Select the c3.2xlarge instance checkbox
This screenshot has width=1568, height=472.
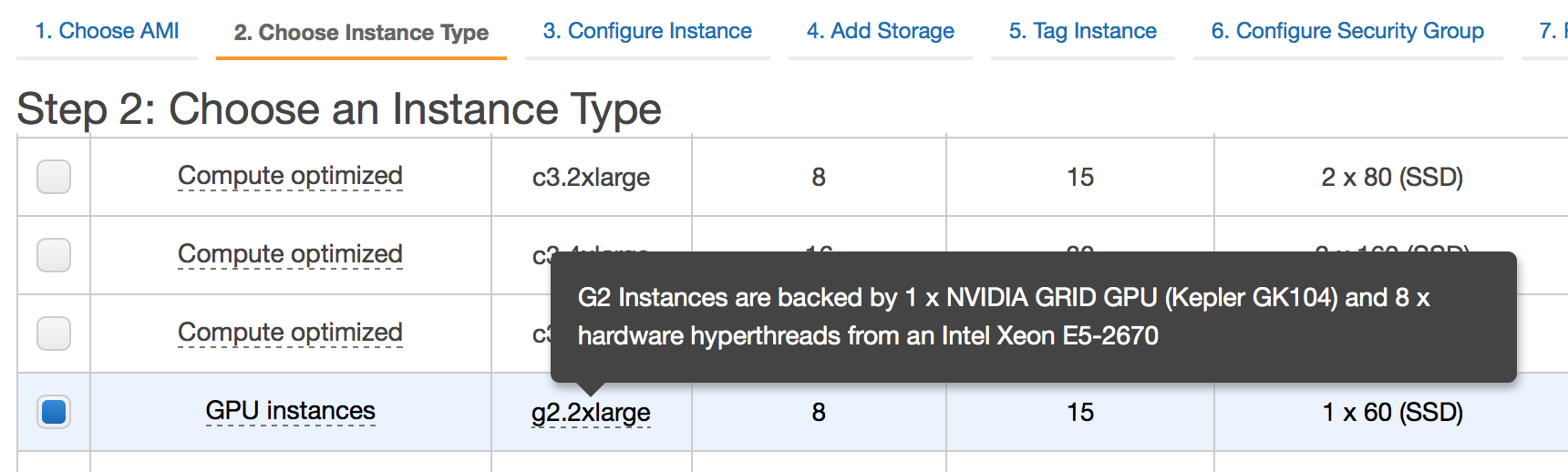point(54,177)
